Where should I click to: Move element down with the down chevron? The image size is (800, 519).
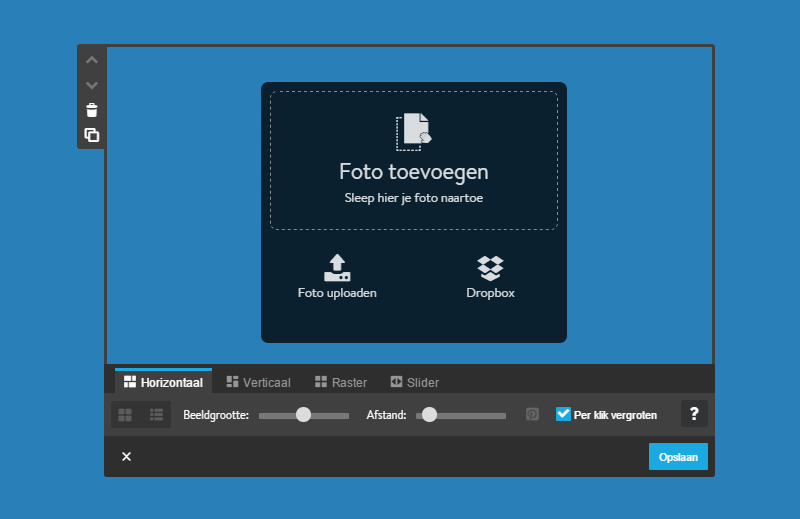click(92, 85)
